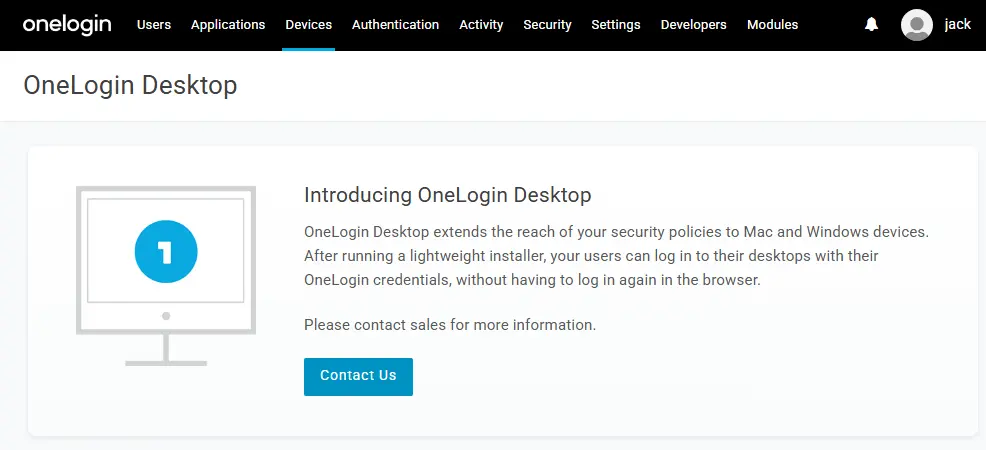986x450 pixels.
Task: Open the jack account menu
Action: pyautogui.click(x=958, y=25)
